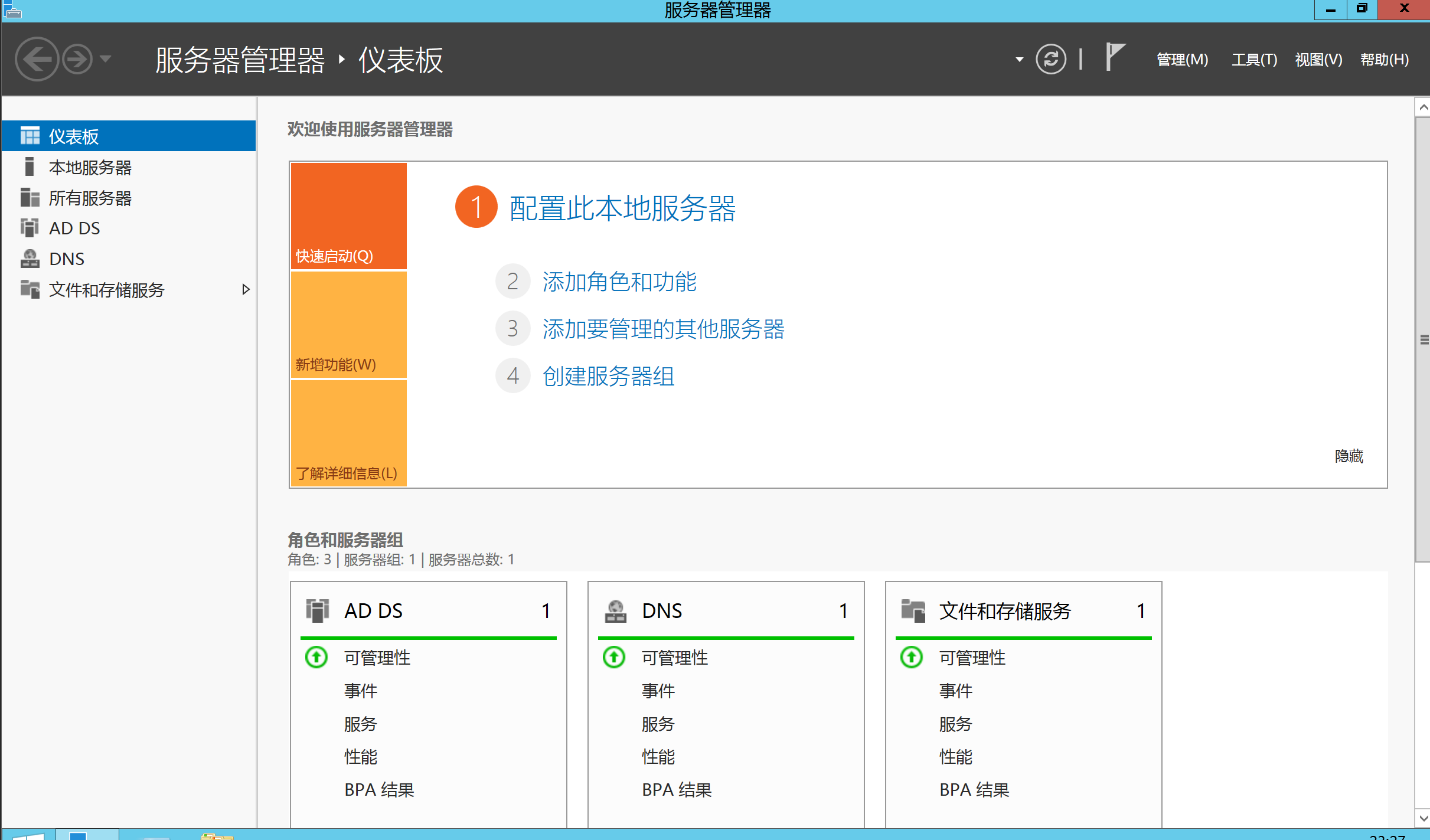Open the AD DS role tile title

tap(374, 610)
